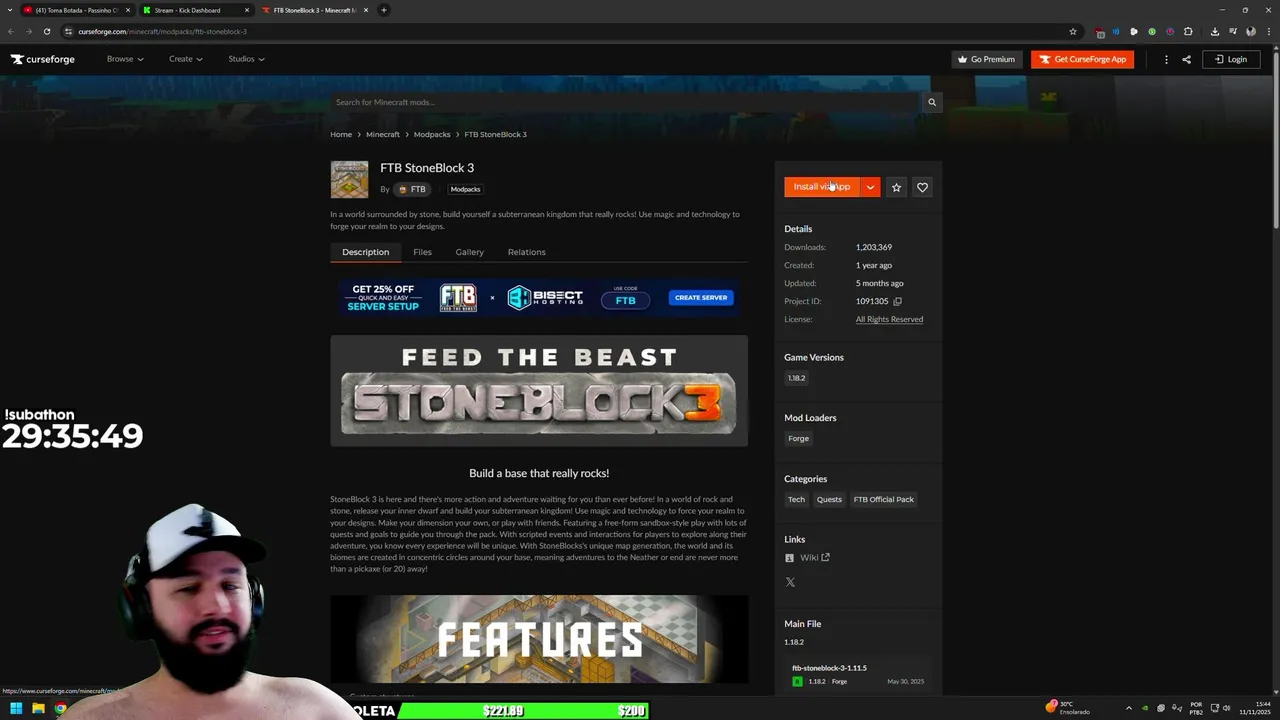1280x720 pixels.
Task: Open the browser extensions puzzle icon
Action: coord(1188,31)
